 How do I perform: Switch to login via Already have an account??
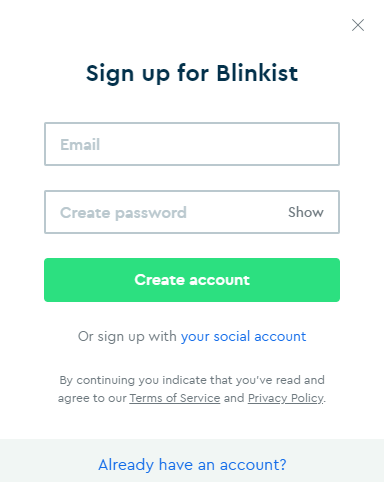192,465
